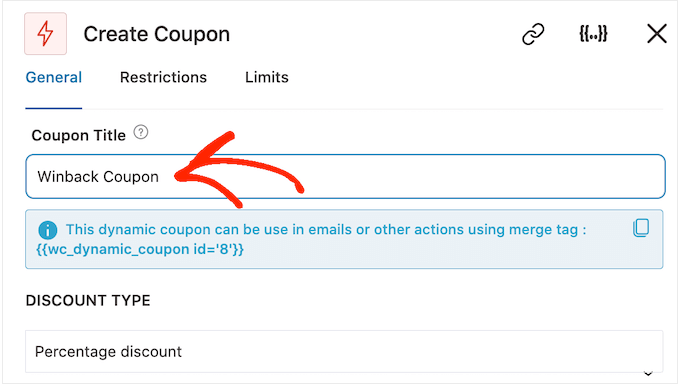Click the light blue info notice box
The height and width of the screenshot is (387, 680).
[x=344, y=239]
